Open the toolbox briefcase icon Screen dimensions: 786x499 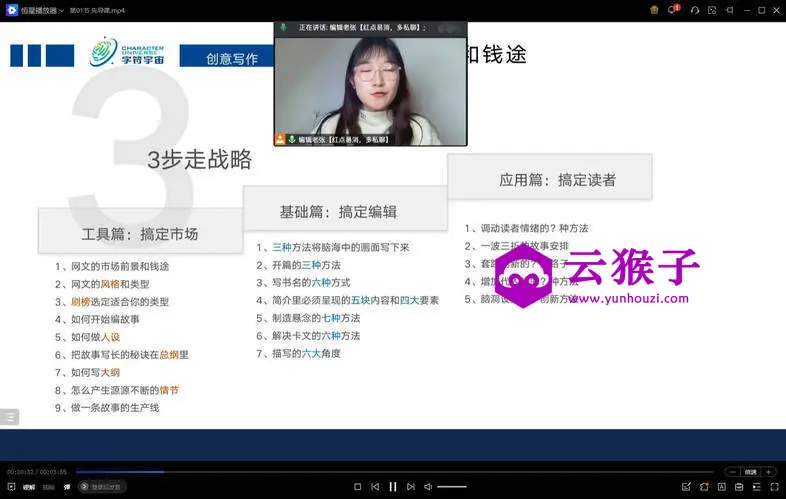(739, 486)
